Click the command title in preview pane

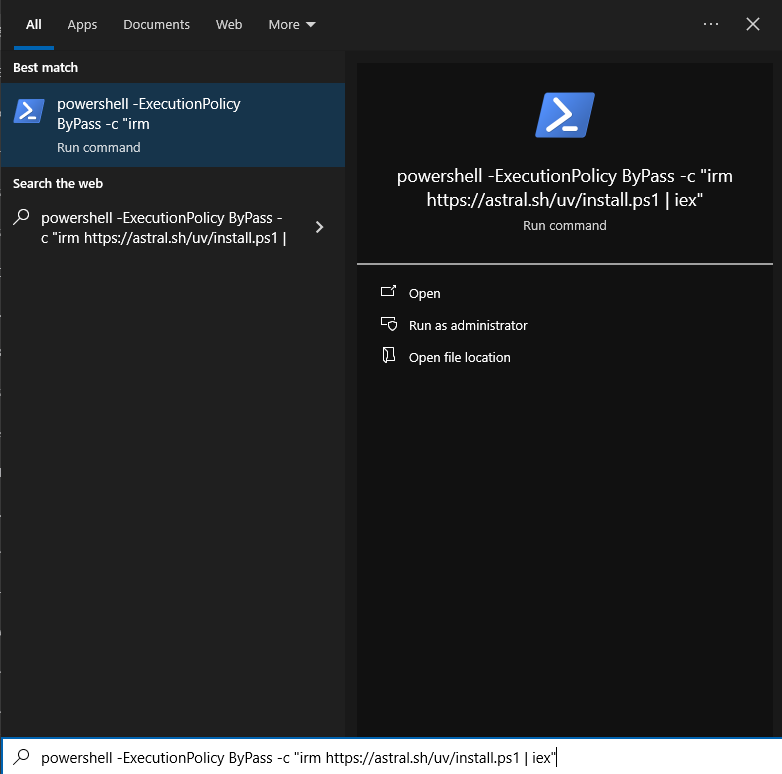click(x=565, y=188)
